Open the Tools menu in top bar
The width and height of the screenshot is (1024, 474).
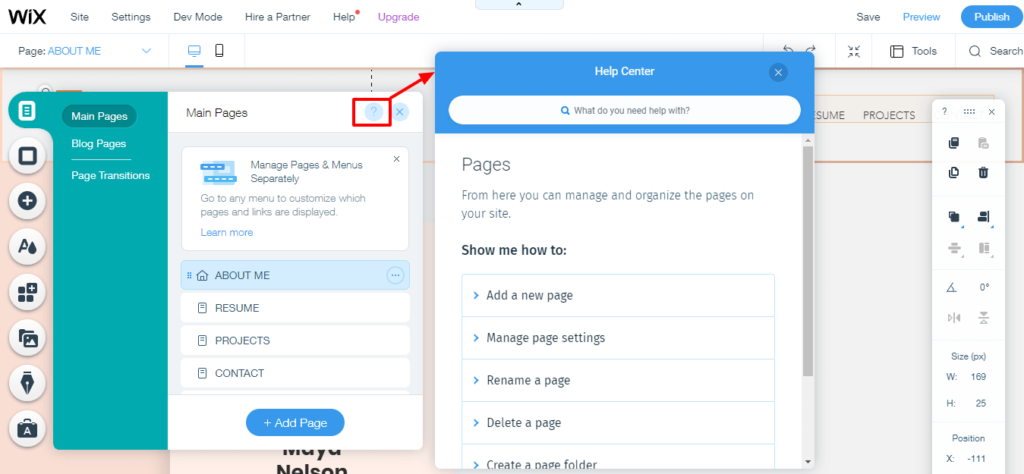tap(914, 51)
